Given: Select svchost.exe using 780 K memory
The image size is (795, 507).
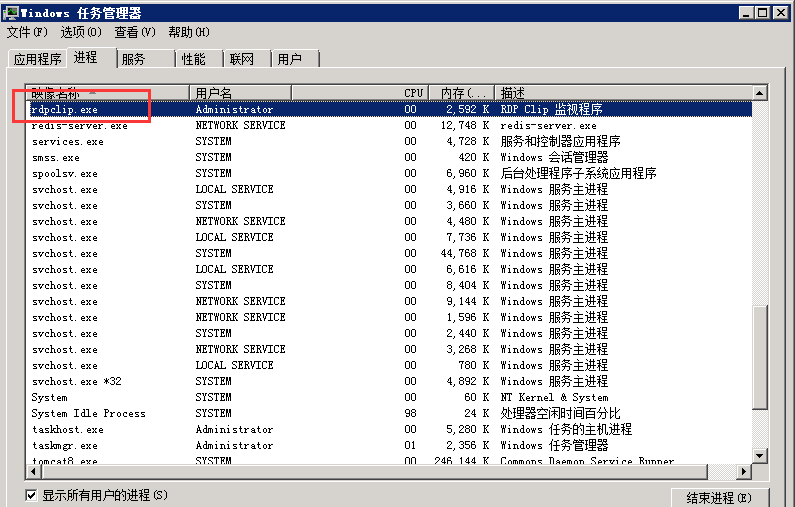Looking at the screenshot, I should tap(389, 366).
